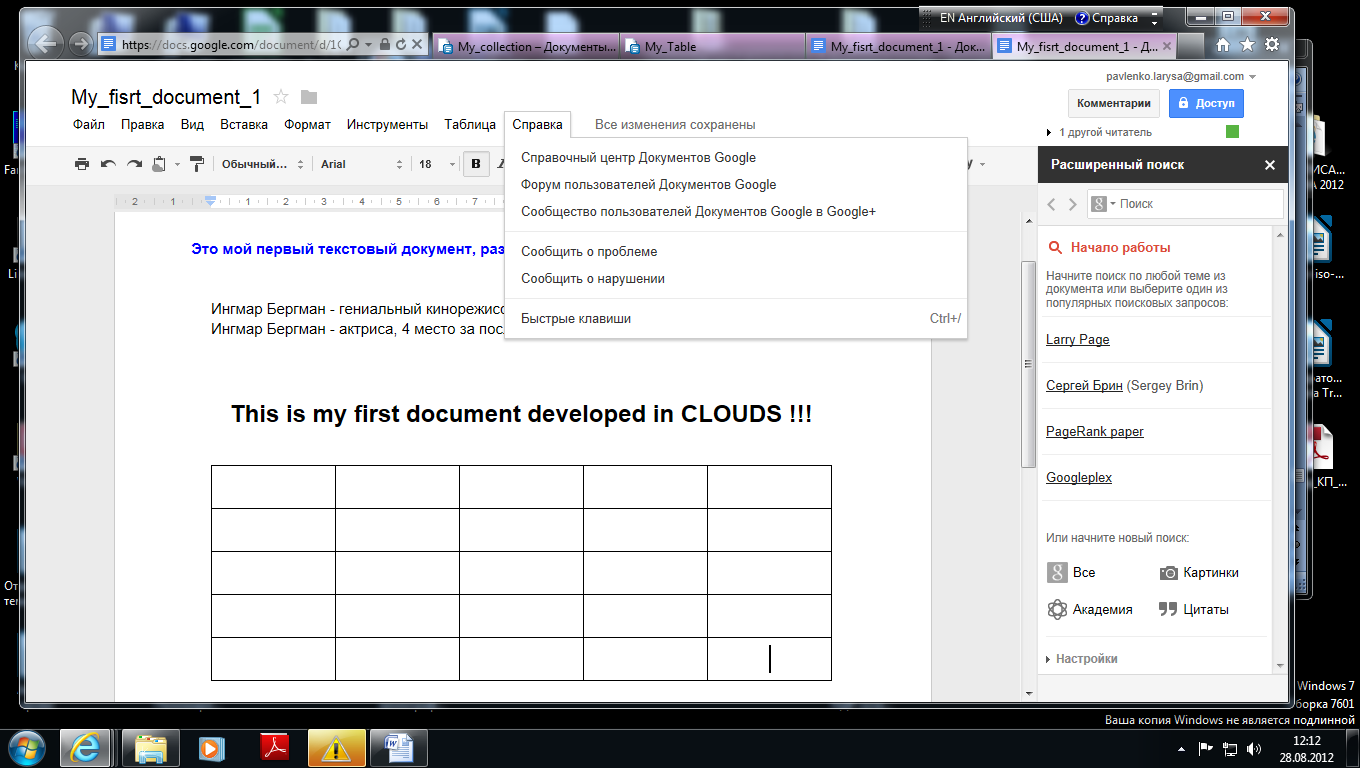Click the browser Forward button
This screenshot has height=768, width=1360.
pos(80,44)
